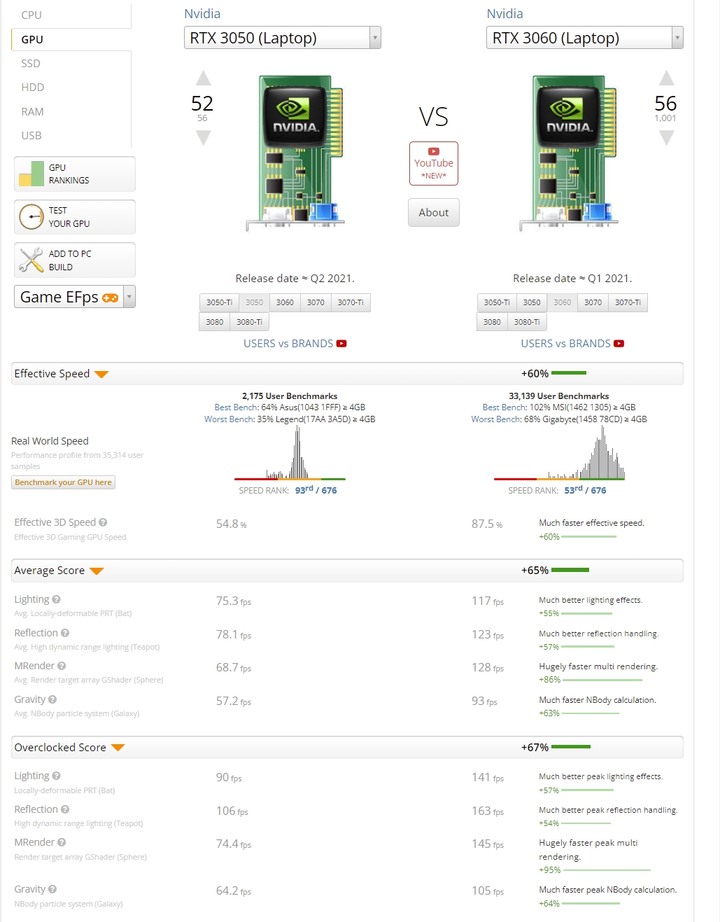Click help icon next to Average Score Reflection

[65, 633]
